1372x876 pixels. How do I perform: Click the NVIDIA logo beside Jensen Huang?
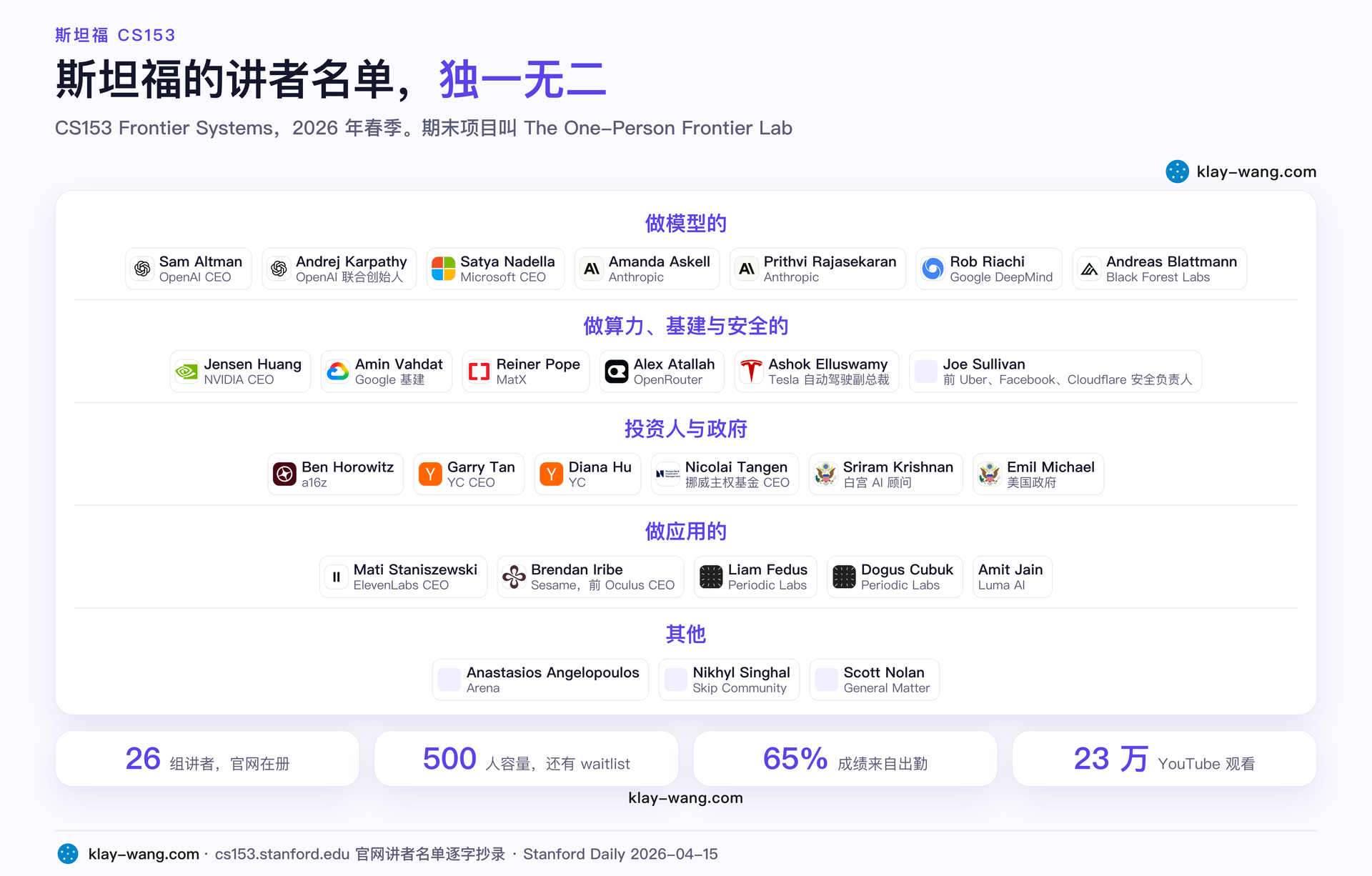click(187, 372)
